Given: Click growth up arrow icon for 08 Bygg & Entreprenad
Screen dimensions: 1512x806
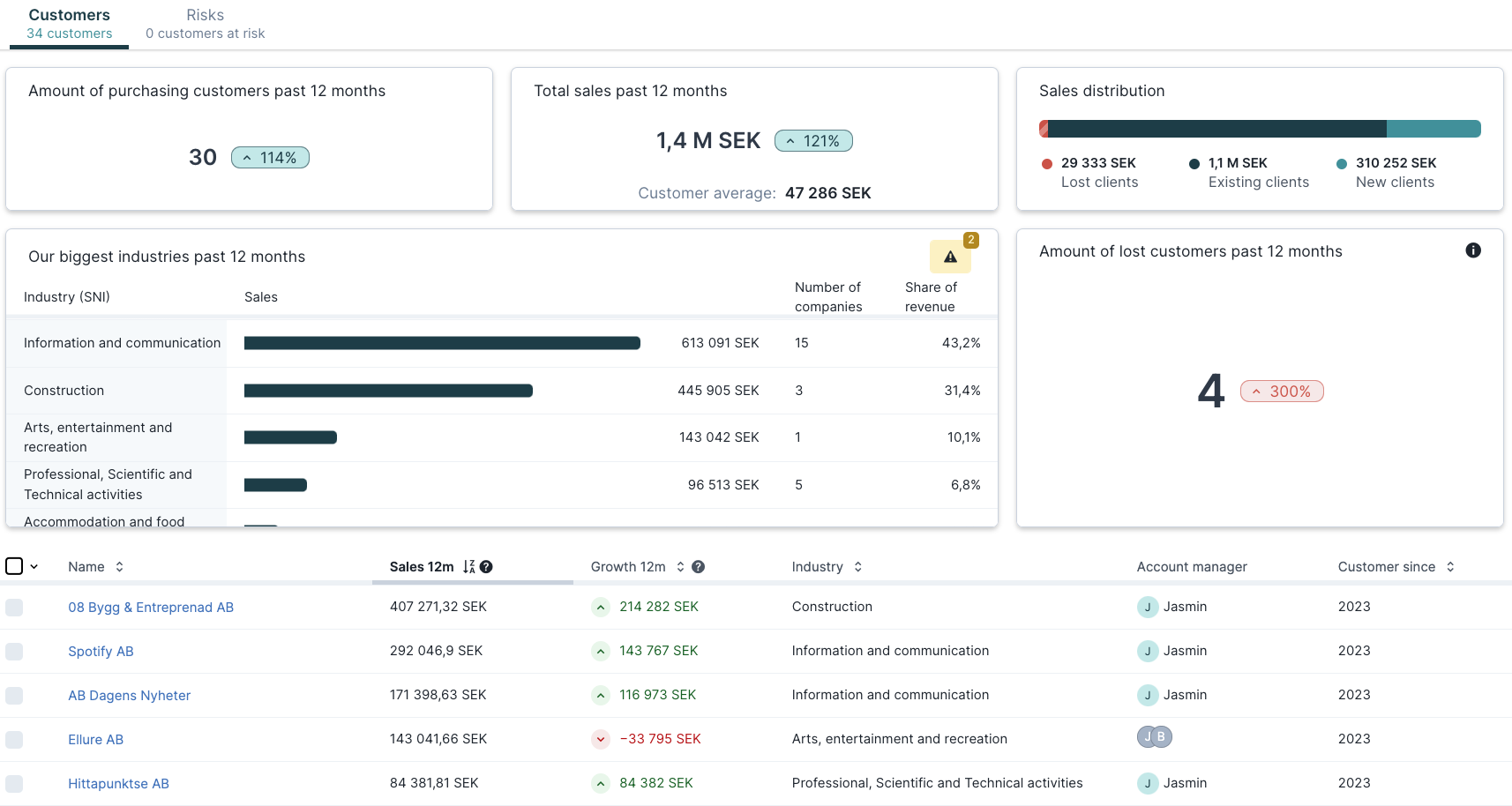Looking at the screenshot, I should click(600, 607).
